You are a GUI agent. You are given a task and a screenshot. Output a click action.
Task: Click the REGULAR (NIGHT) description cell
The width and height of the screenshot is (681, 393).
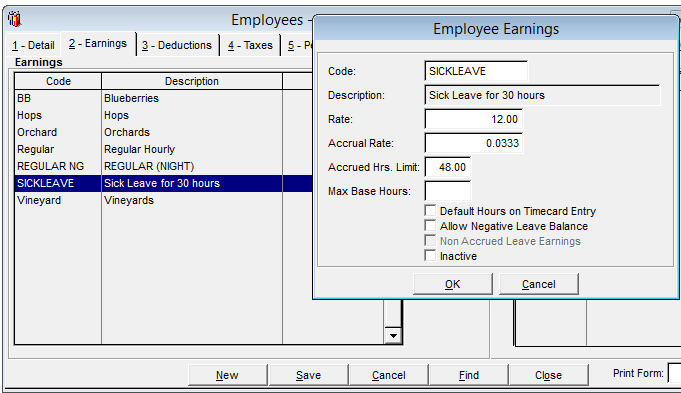[x=192, y=166]
